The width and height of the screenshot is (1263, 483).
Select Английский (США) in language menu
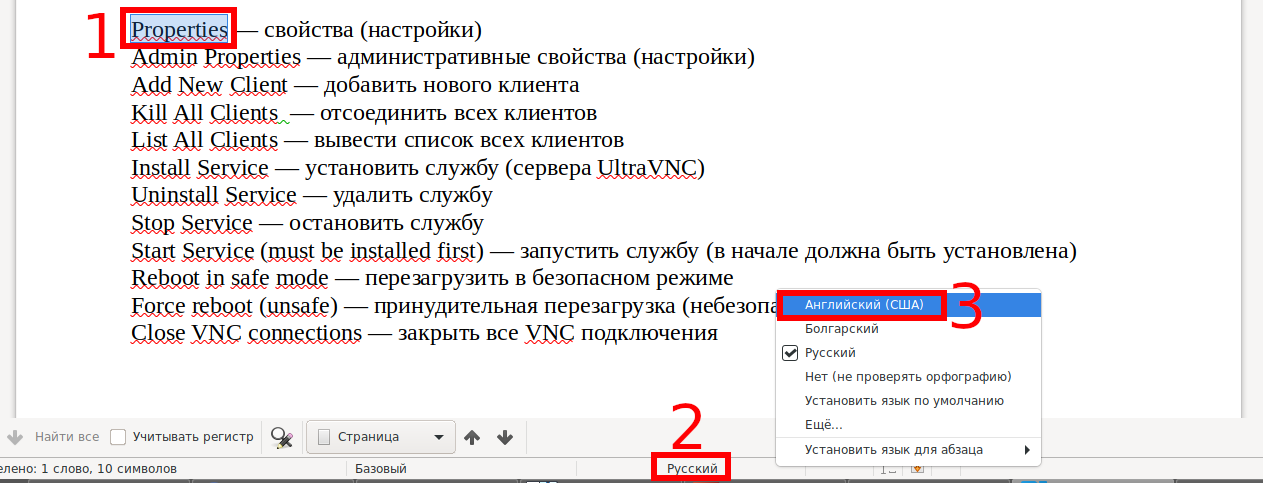pyautogui.click(x=909, y=304)
